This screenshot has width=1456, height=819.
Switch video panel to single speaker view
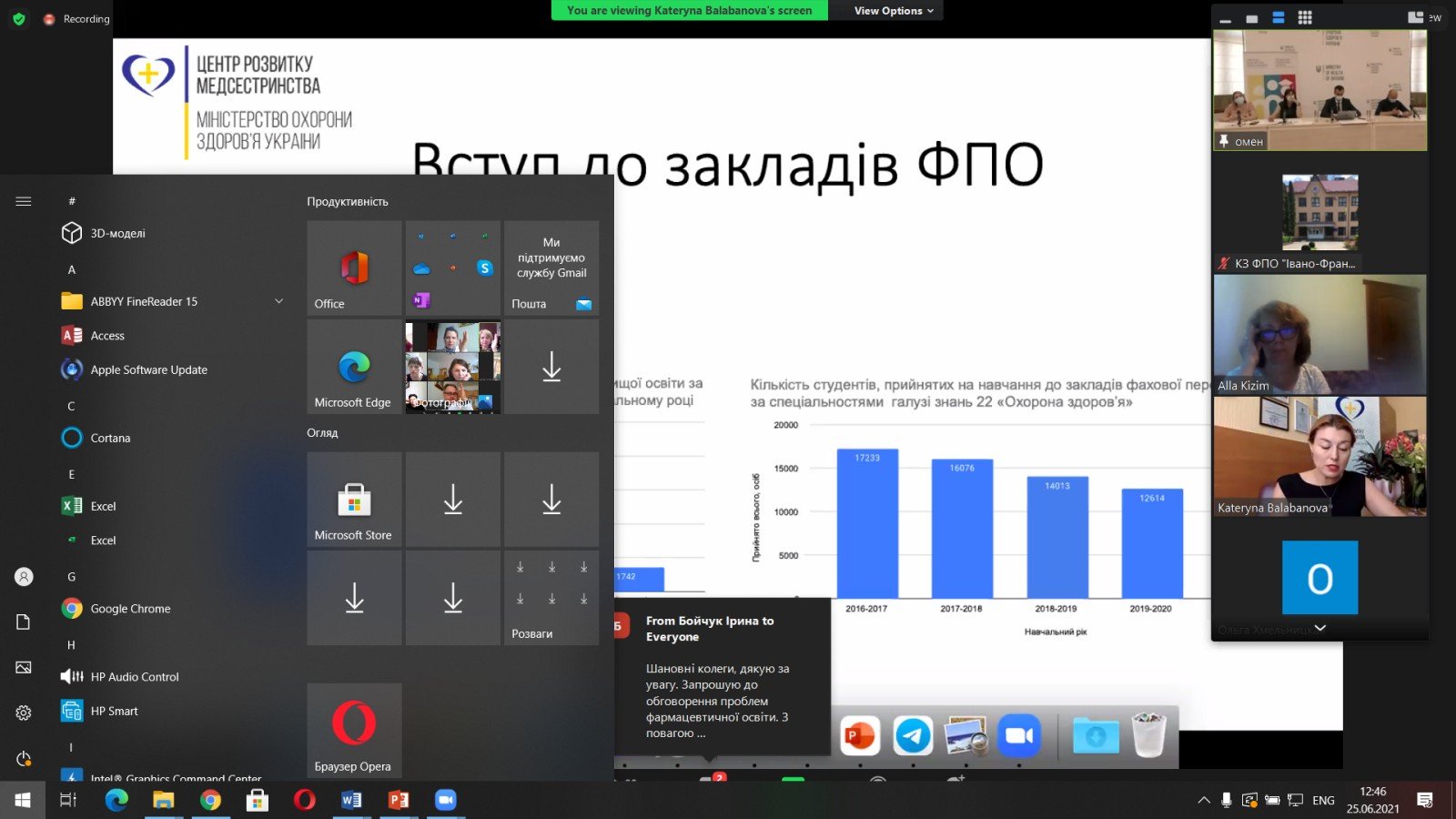pyautogui.click(x=1252, y=18)
